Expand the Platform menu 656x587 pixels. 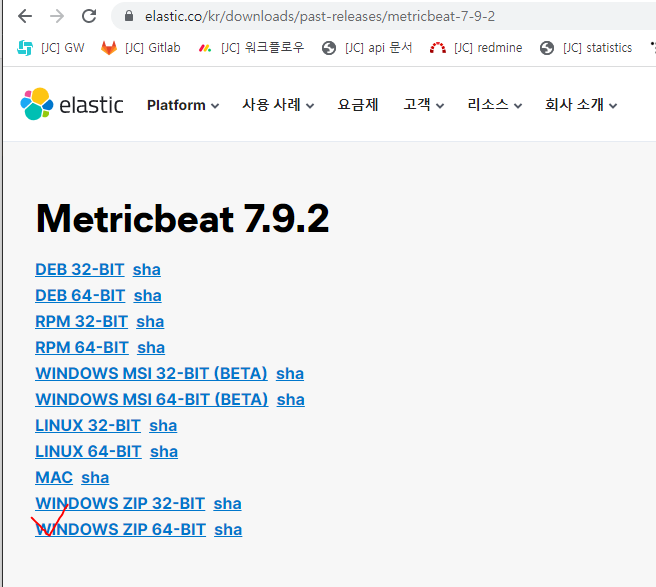pos(183,105)
